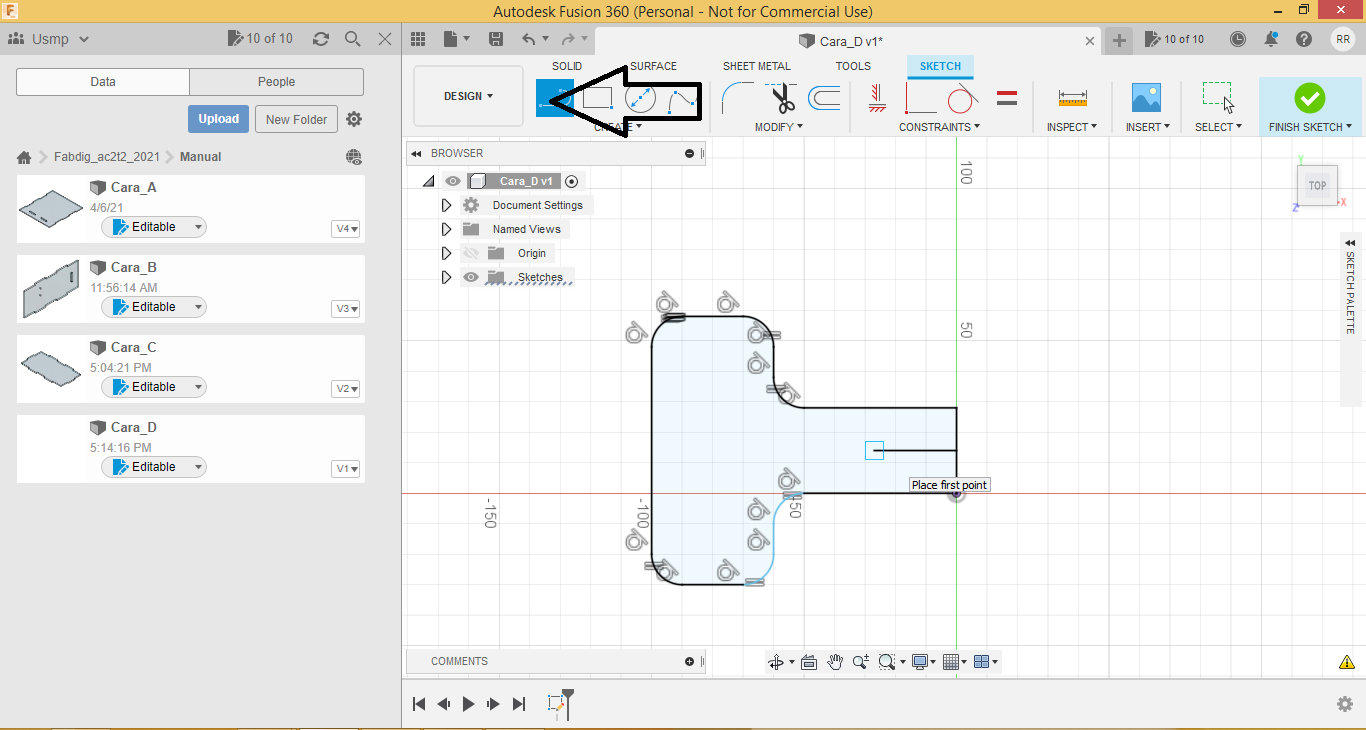1366x730 pixels.
Task: Expand the Origin node
Action: [x=447, y=253]
